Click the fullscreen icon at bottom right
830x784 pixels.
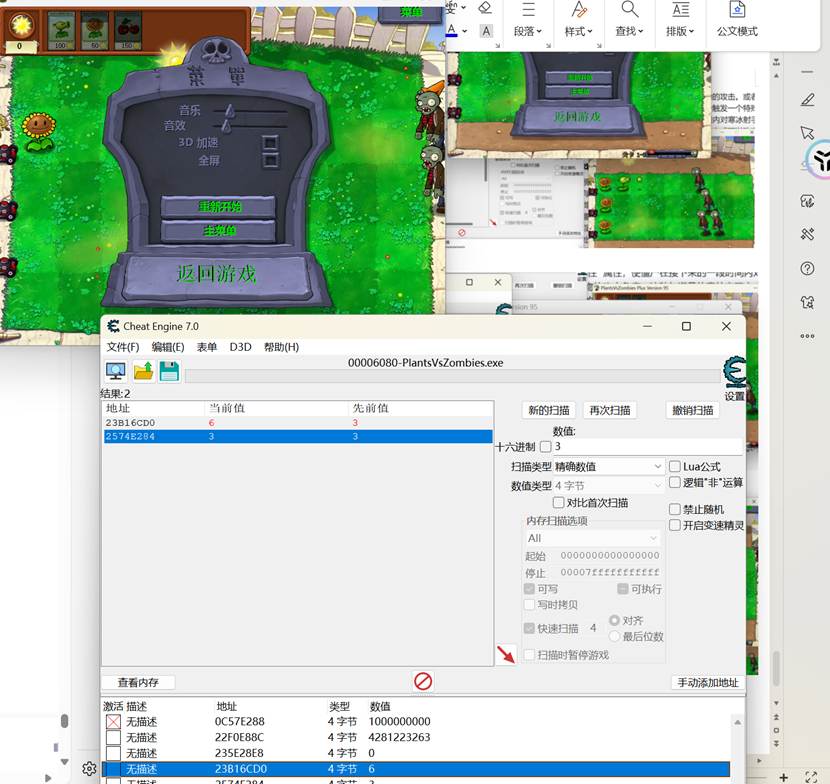pos(810,777)
